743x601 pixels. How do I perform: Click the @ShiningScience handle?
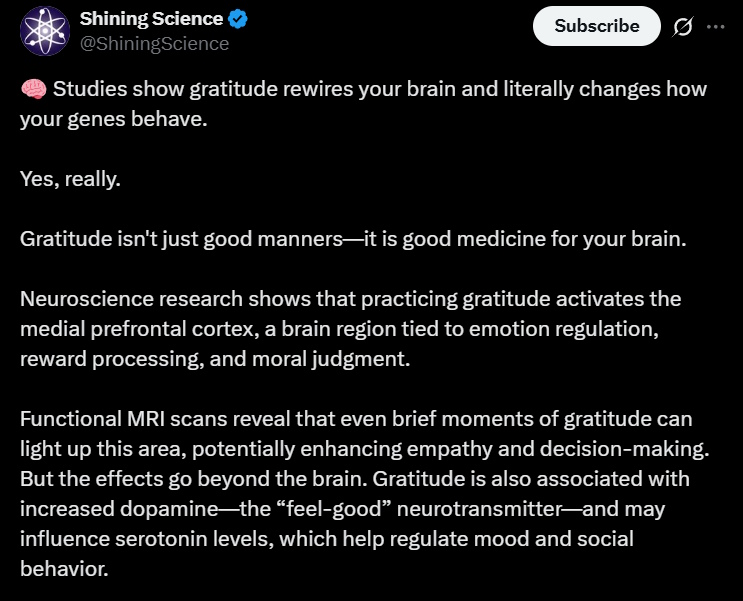pyautogui.click(x=154, y=43)
